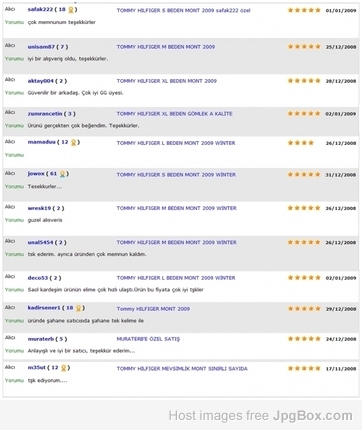Open the zumrancetin user profile link

tap(45, 114)
